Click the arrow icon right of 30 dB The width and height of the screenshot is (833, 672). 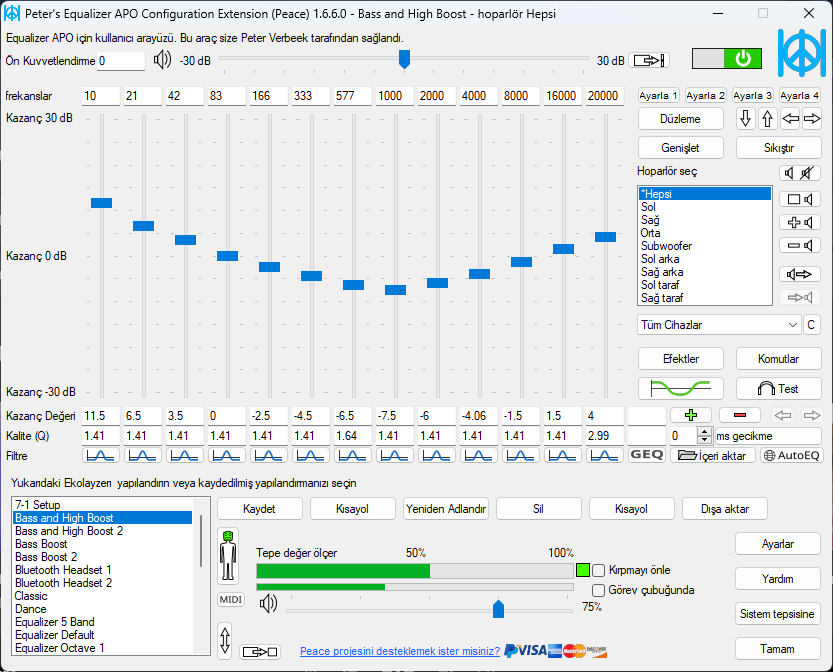pos(649,61)
